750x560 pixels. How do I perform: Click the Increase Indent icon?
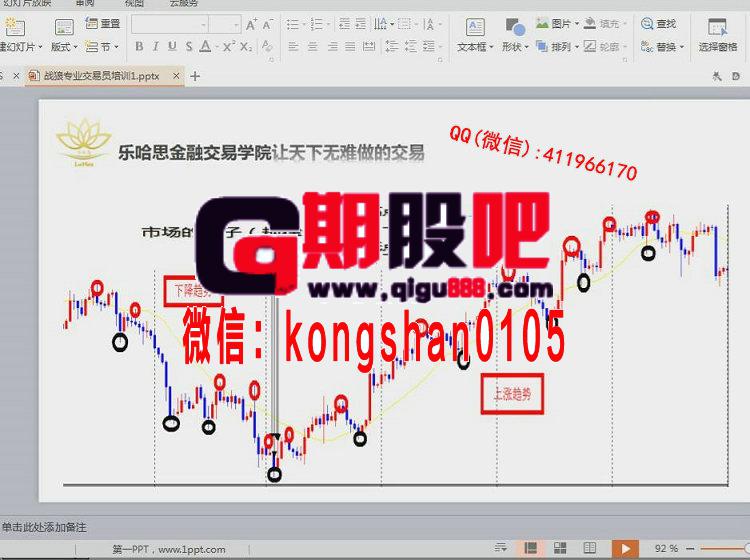[361, 24]
